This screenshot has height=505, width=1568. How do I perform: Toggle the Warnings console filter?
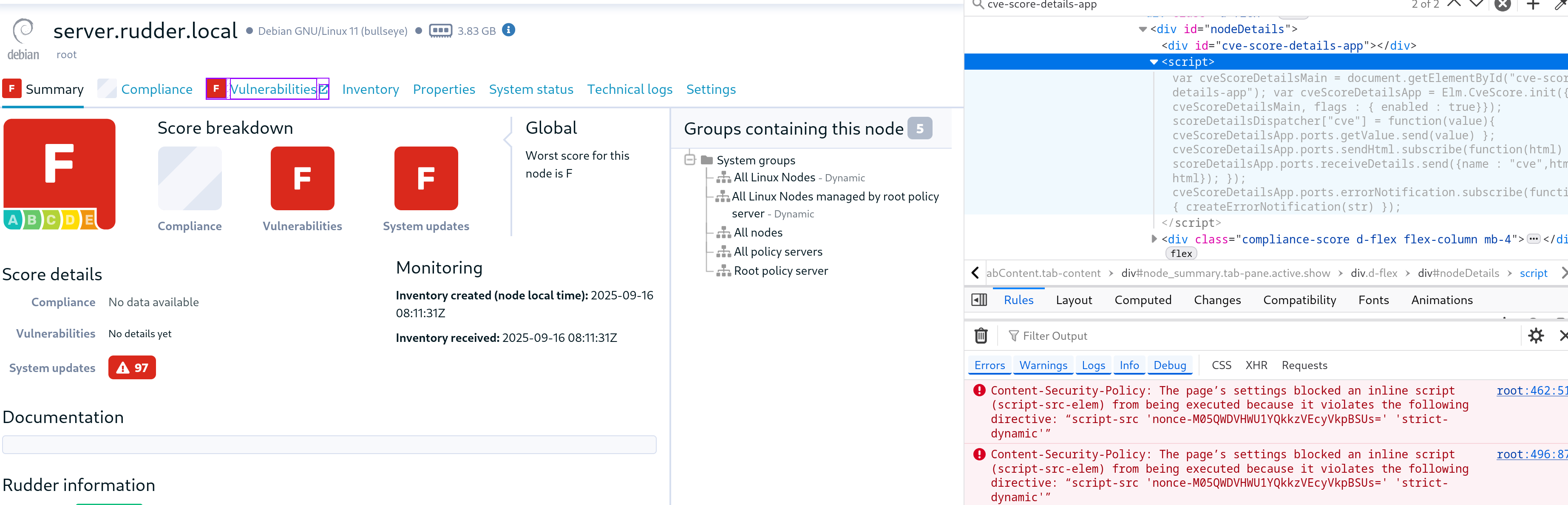1043,365
